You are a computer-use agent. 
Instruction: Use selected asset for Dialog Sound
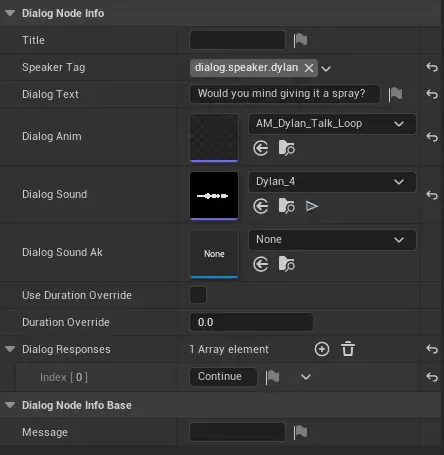(x=261, y=206)
